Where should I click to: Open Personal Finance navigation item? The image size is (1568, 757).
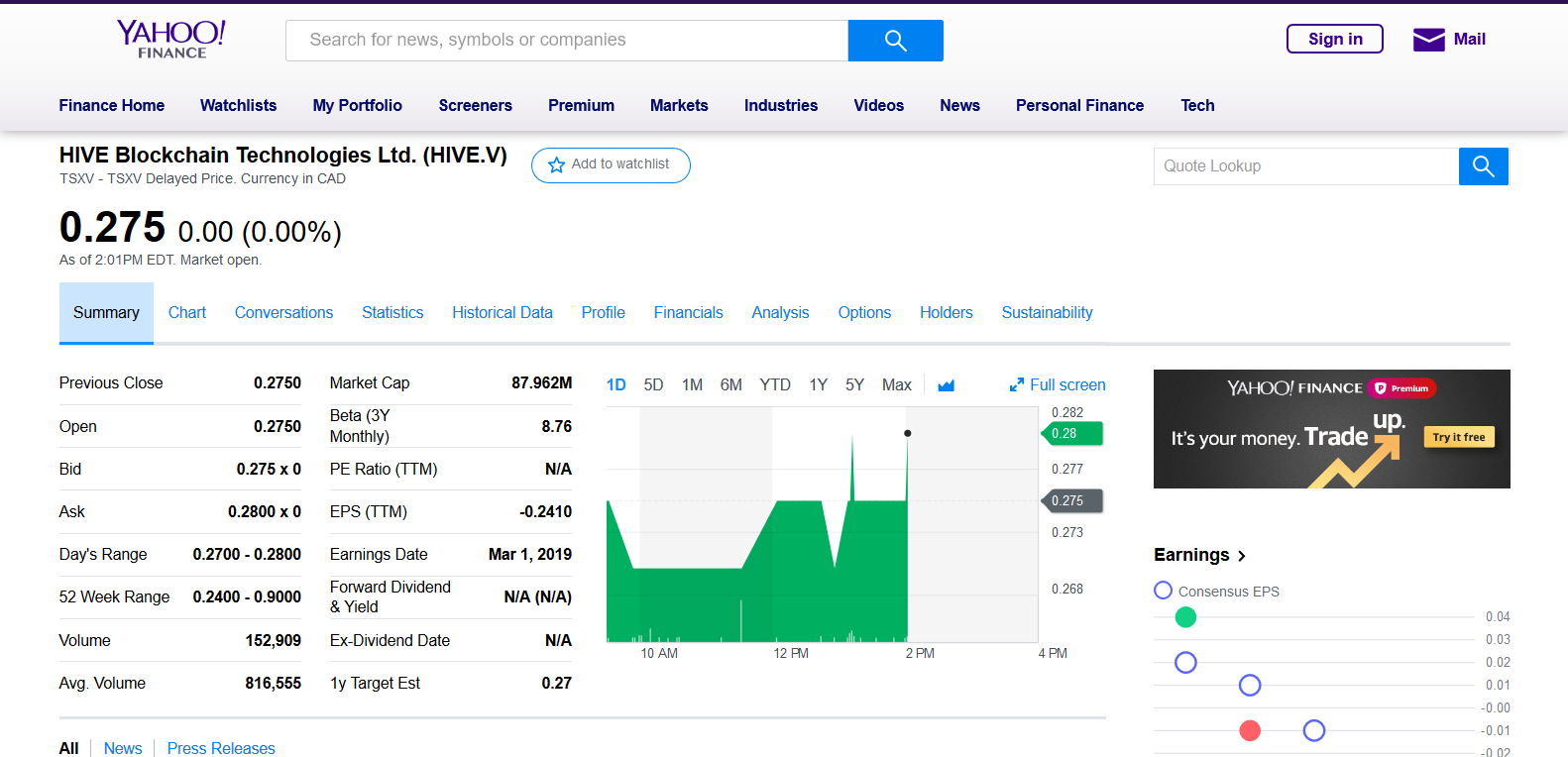[1080, 105]
